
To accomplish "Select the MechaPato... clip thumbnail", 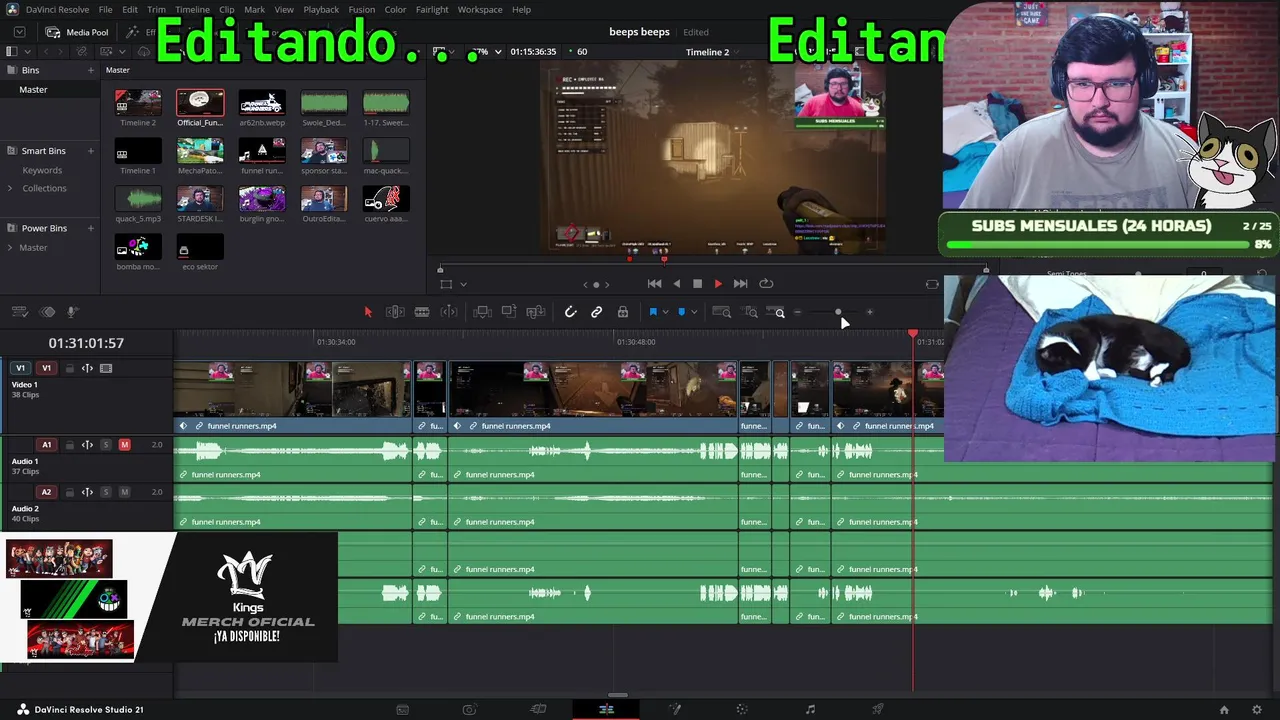I will tap(200, 150).
